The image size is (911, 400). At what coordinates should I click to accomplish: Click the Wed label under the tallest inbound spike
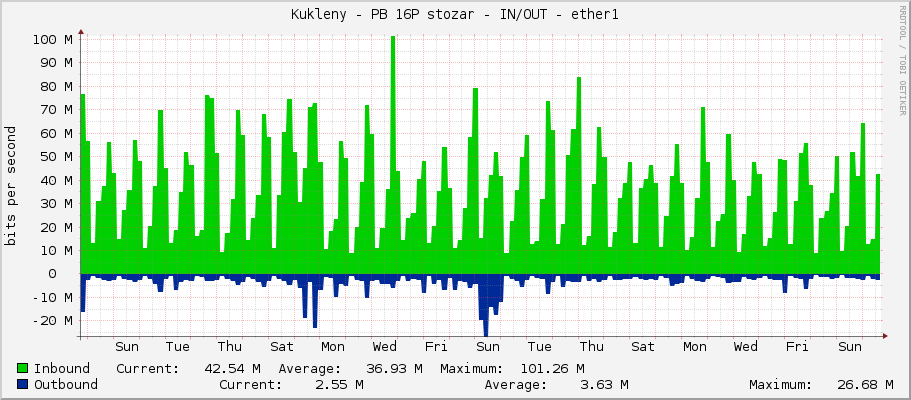pos(385,347)
